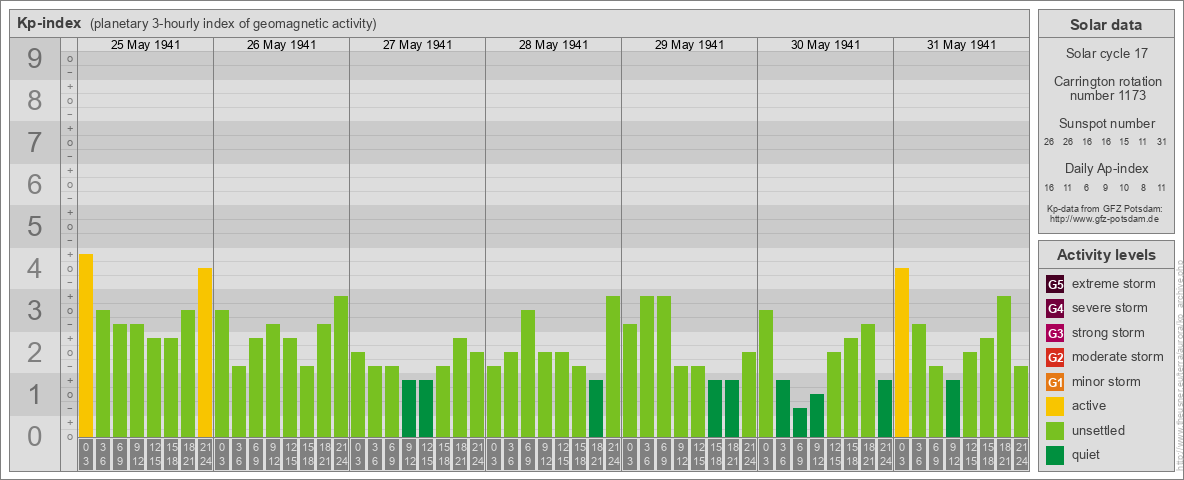Click the dark green 9-12 bar on 31 May
The width and height of the screenshot is (1184, 480).
pyautogui.click(x=953, y=408)
